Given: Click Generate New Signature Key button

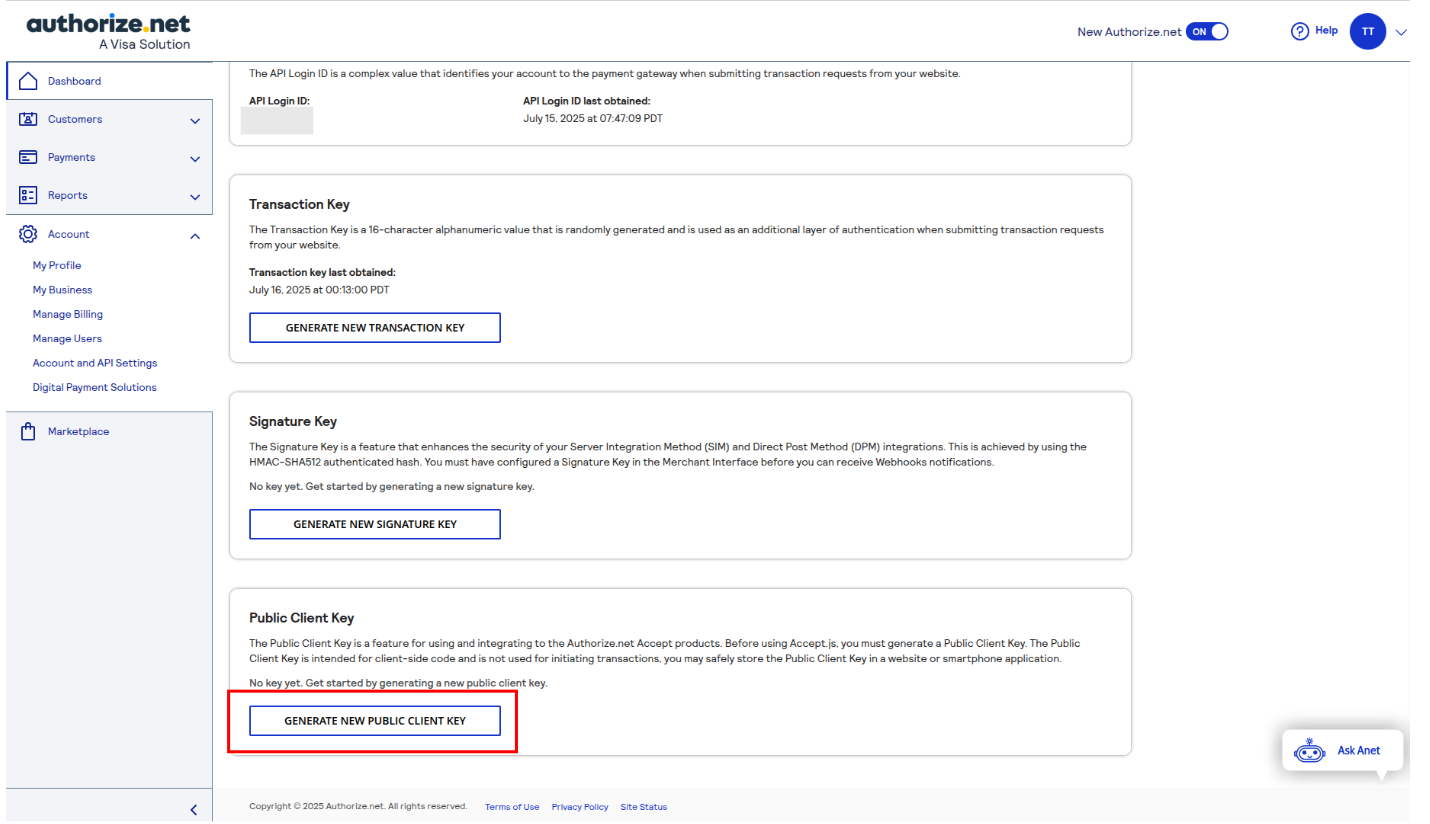Looking at the screenshot, I should coord(375,524).
